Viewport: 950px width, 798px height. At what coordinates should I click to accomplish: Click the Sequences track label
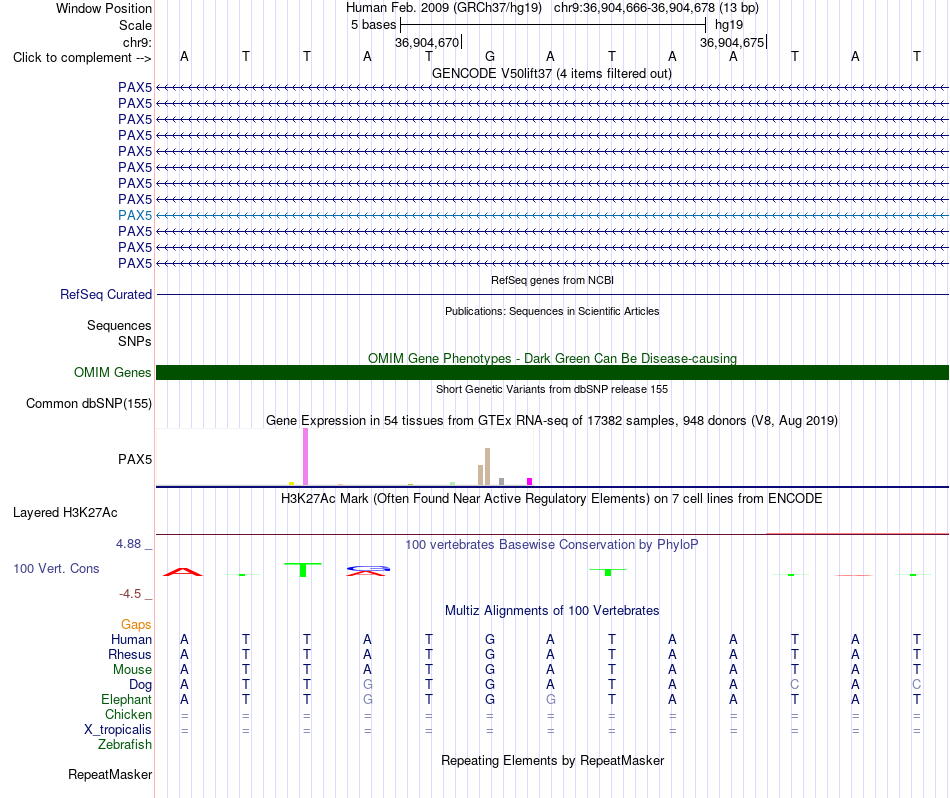point(119,325)
